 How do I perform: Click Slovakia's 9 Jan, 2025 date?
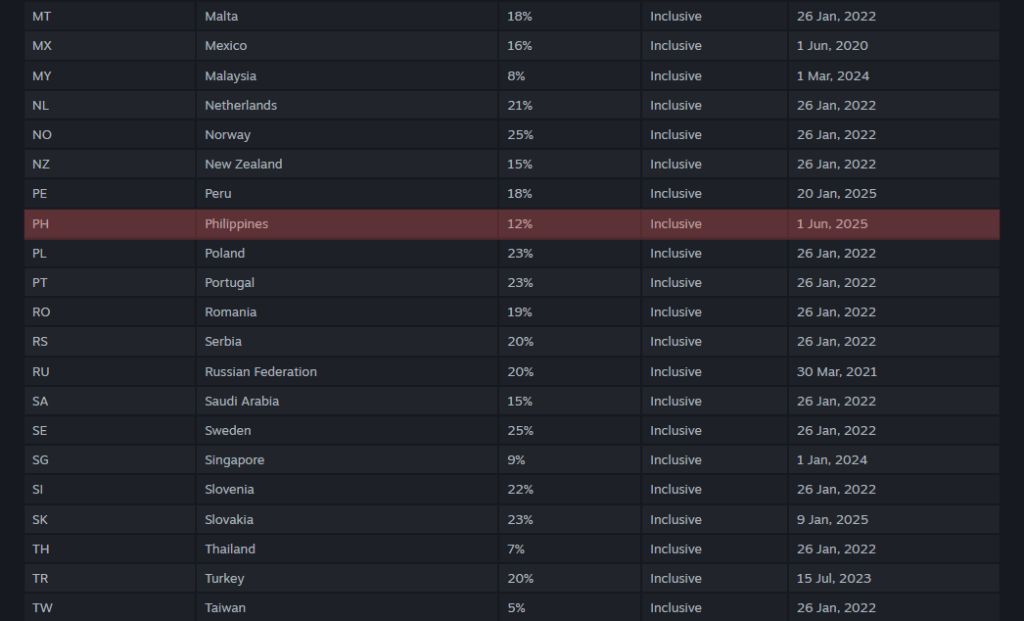[x=833, y=520]
